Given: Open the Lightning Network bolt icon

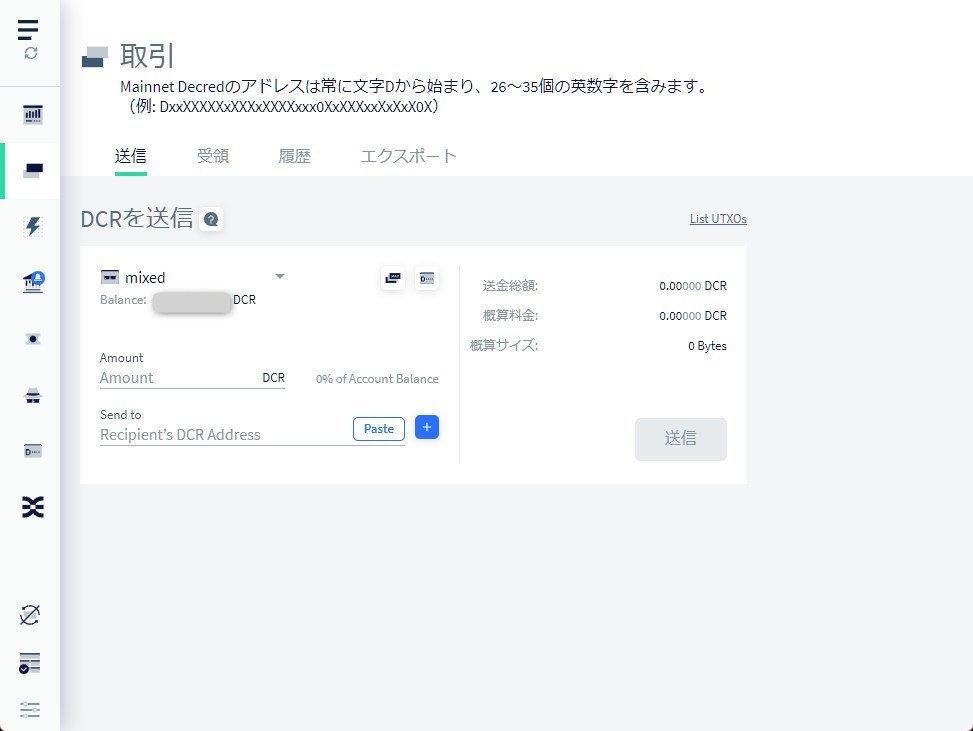Looking at the screenshot, I should pos(32,227).
